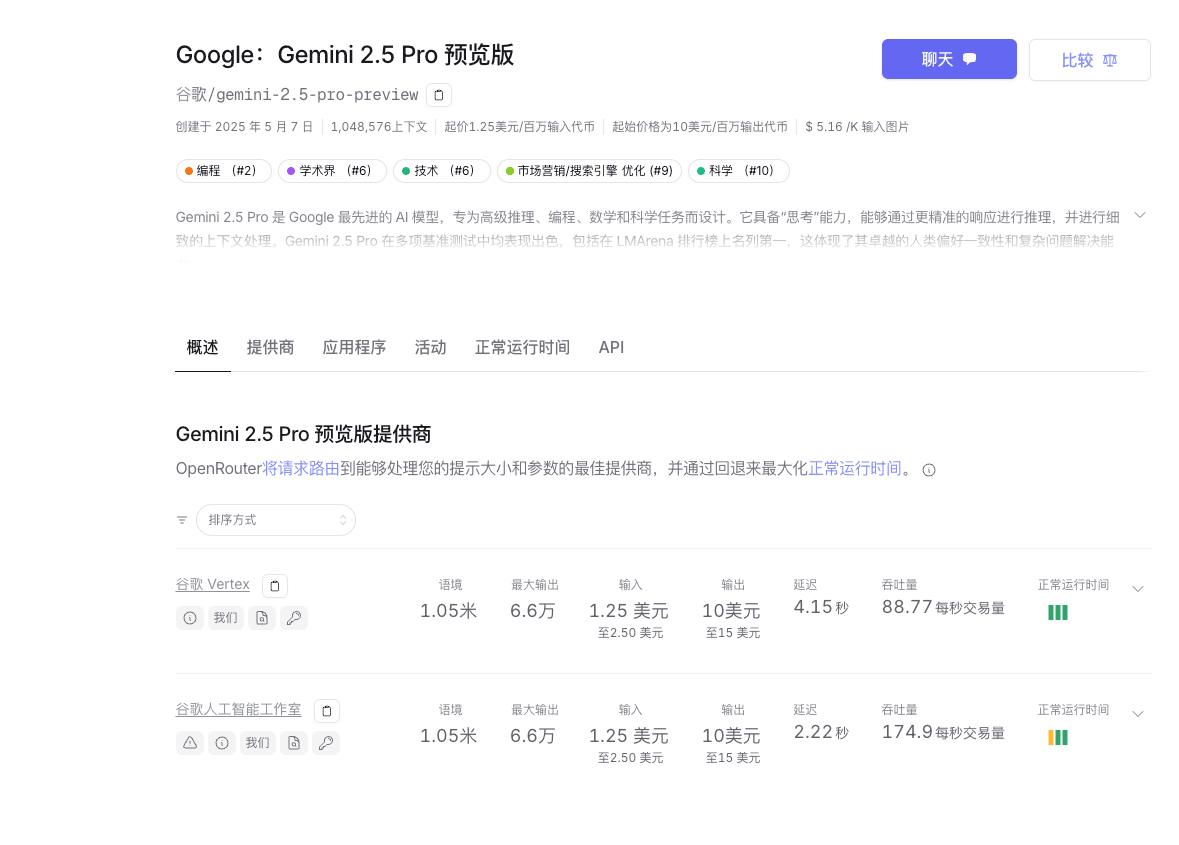
Task: Click the 88.77 每秒交易量 throughput value
Action: tap(944, 607)
